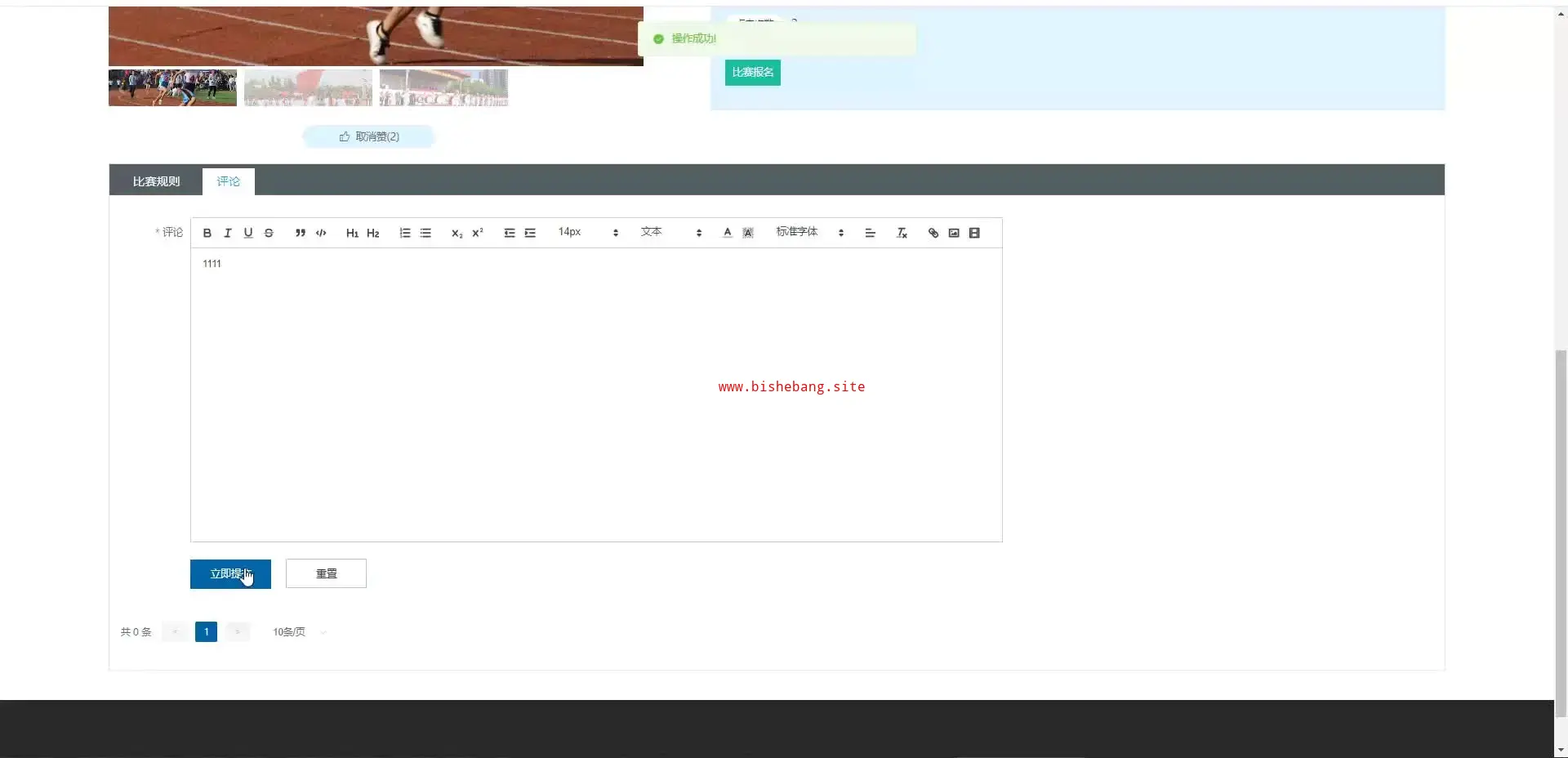The width and height of the screenshot is (1568, 758).
Task: Insert an image into the comment
Action: pos(954,233)
